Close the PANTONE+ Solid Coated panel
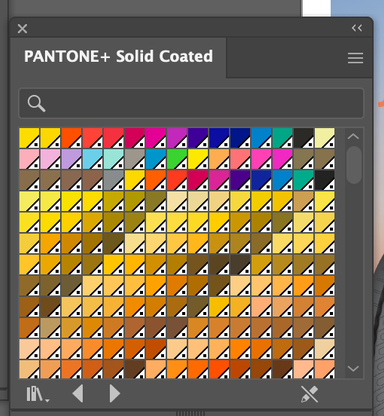Image resolution: width=384 pixels, height=416 pixels. (x=22, y=29)
